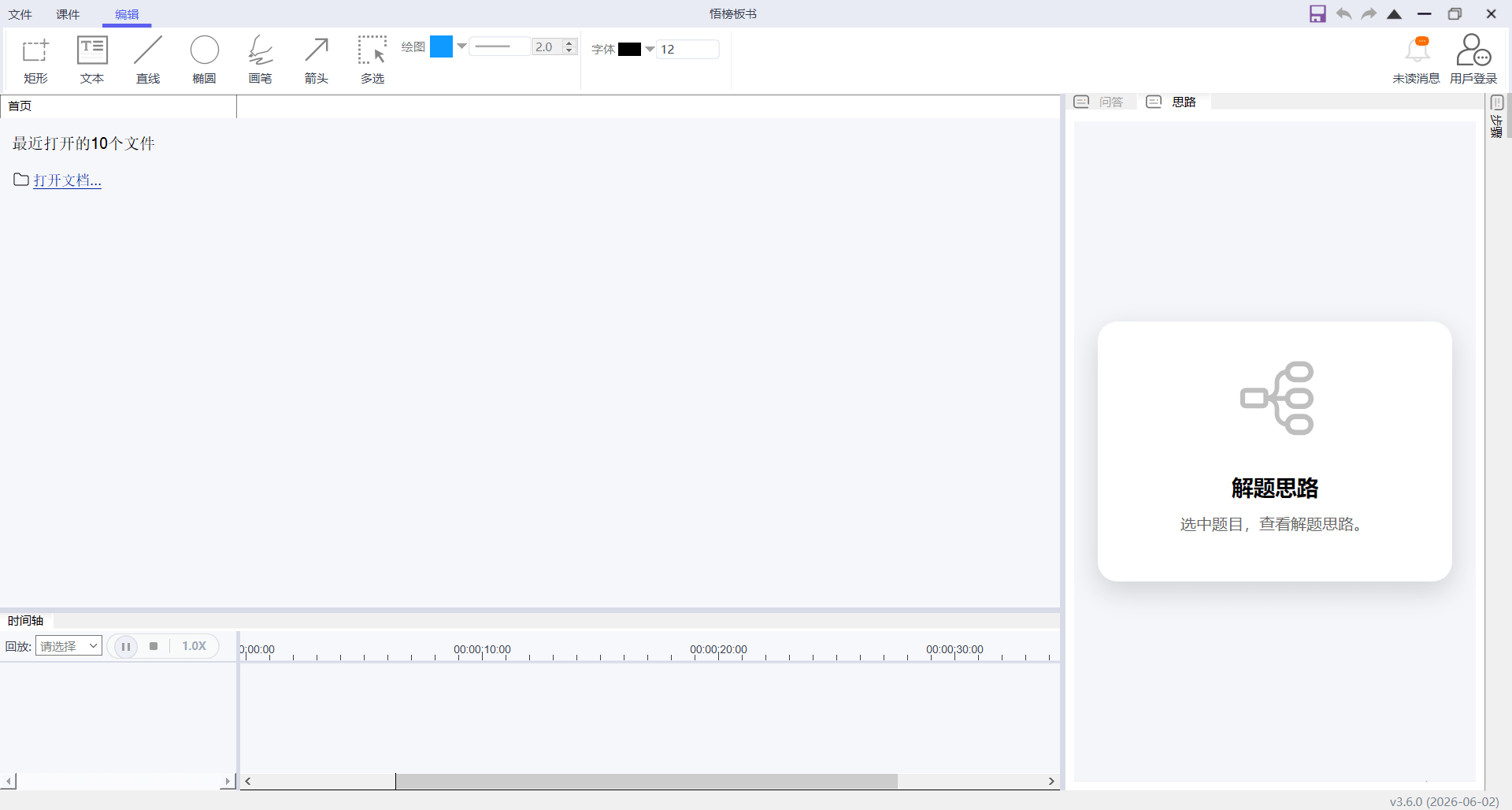Click the timeline scrollbar right arrow
The image size is (1512, 810).
[1051, 781]
